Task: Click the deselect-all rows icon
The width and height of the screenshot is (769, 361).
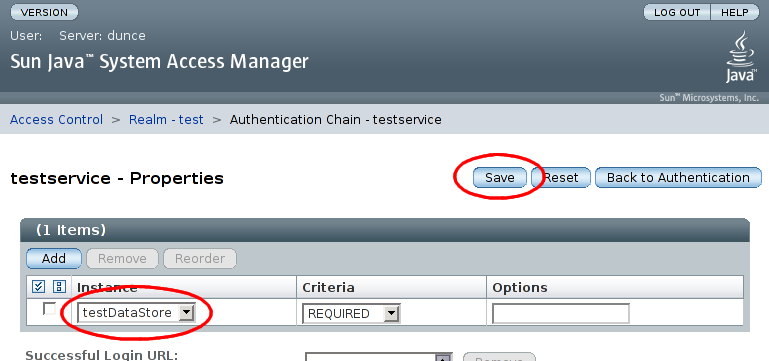Action: point(59,286)
